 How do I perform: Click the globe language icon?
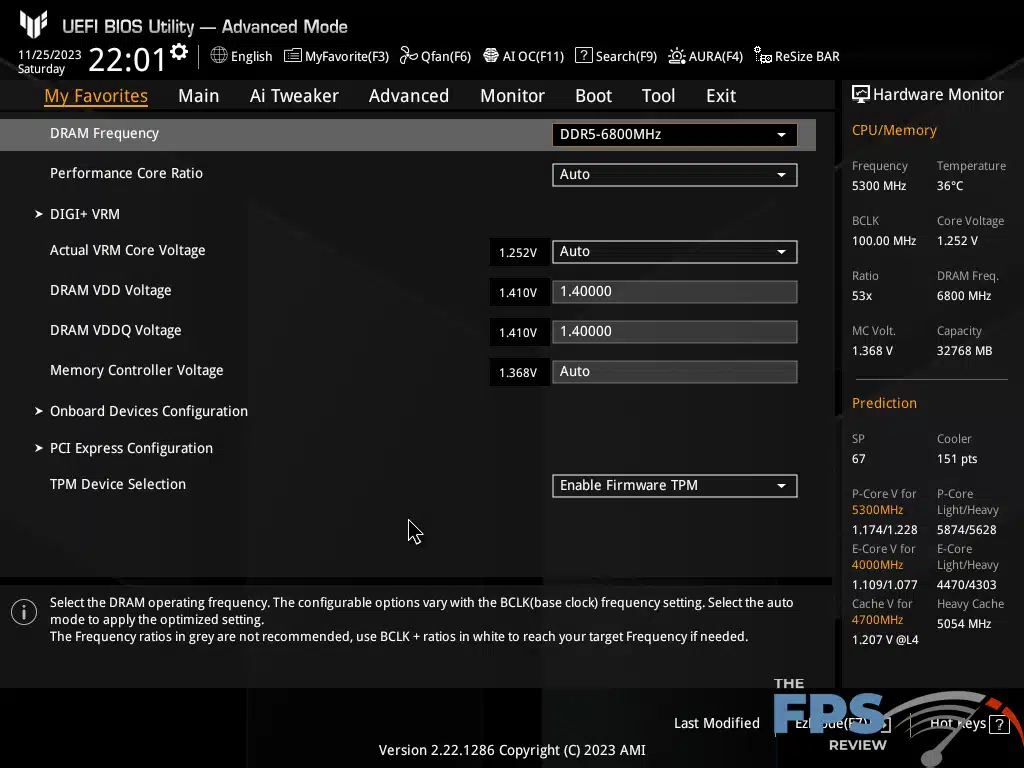(219, 56)
